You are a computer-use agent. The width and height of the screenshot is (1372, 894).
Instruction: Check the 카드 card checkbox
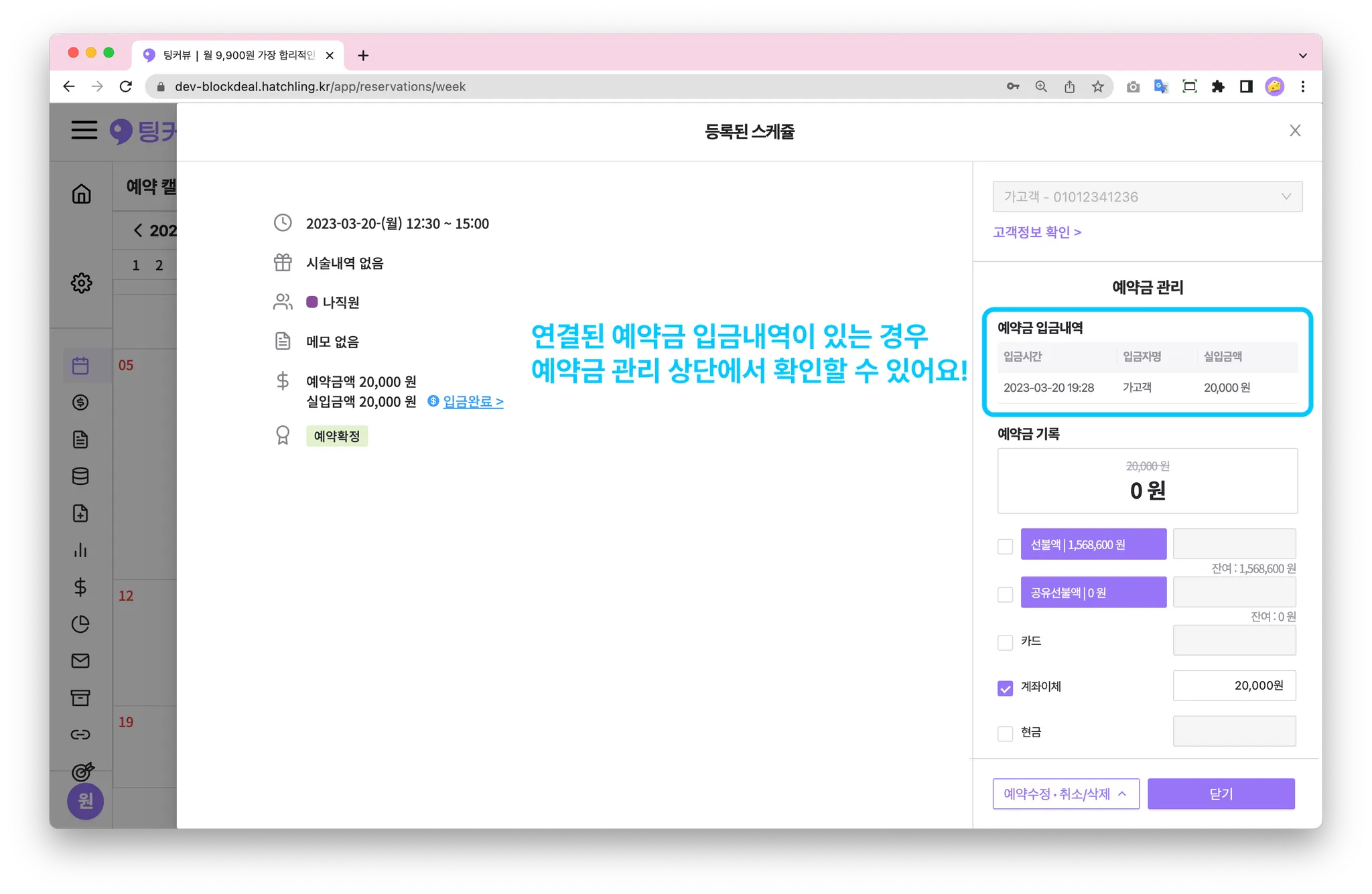click(x=1005, y=642)
